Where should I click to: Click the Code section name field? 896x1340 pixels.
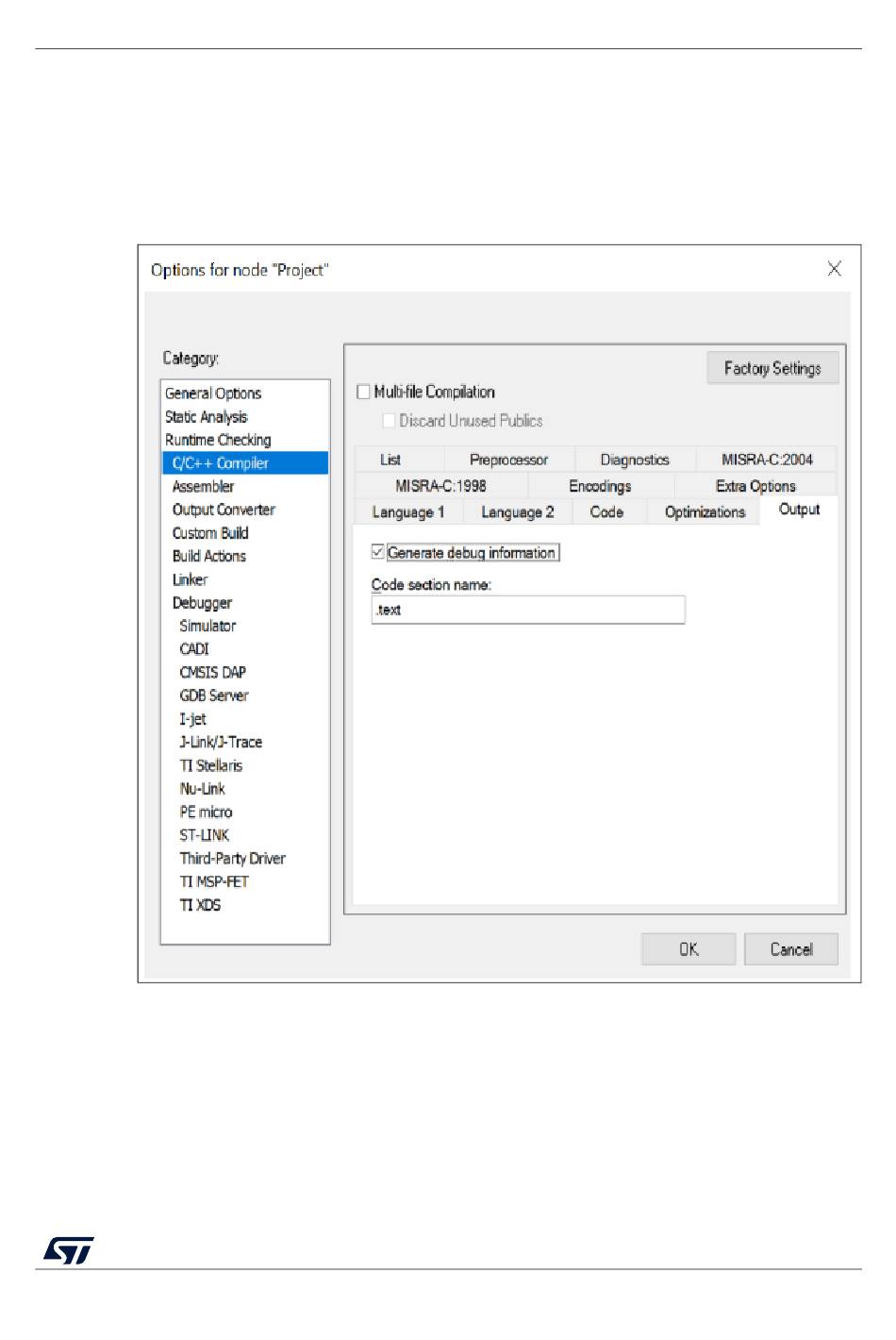[x=528, y=610]
